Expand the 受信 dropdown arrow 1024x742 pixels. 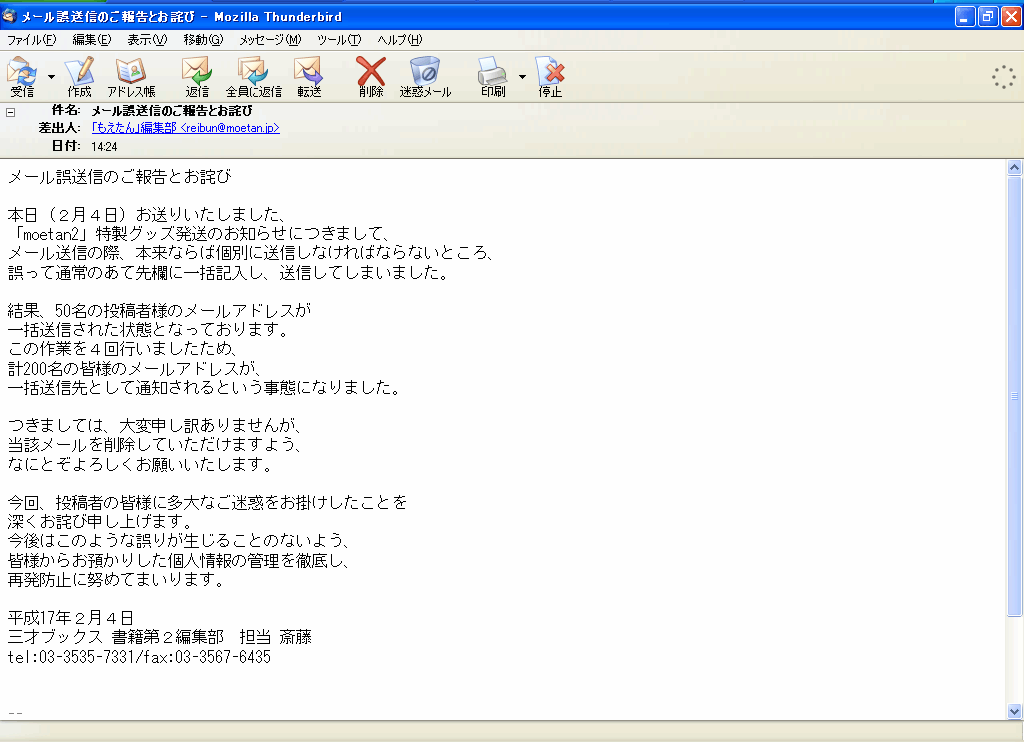point(51,76)
